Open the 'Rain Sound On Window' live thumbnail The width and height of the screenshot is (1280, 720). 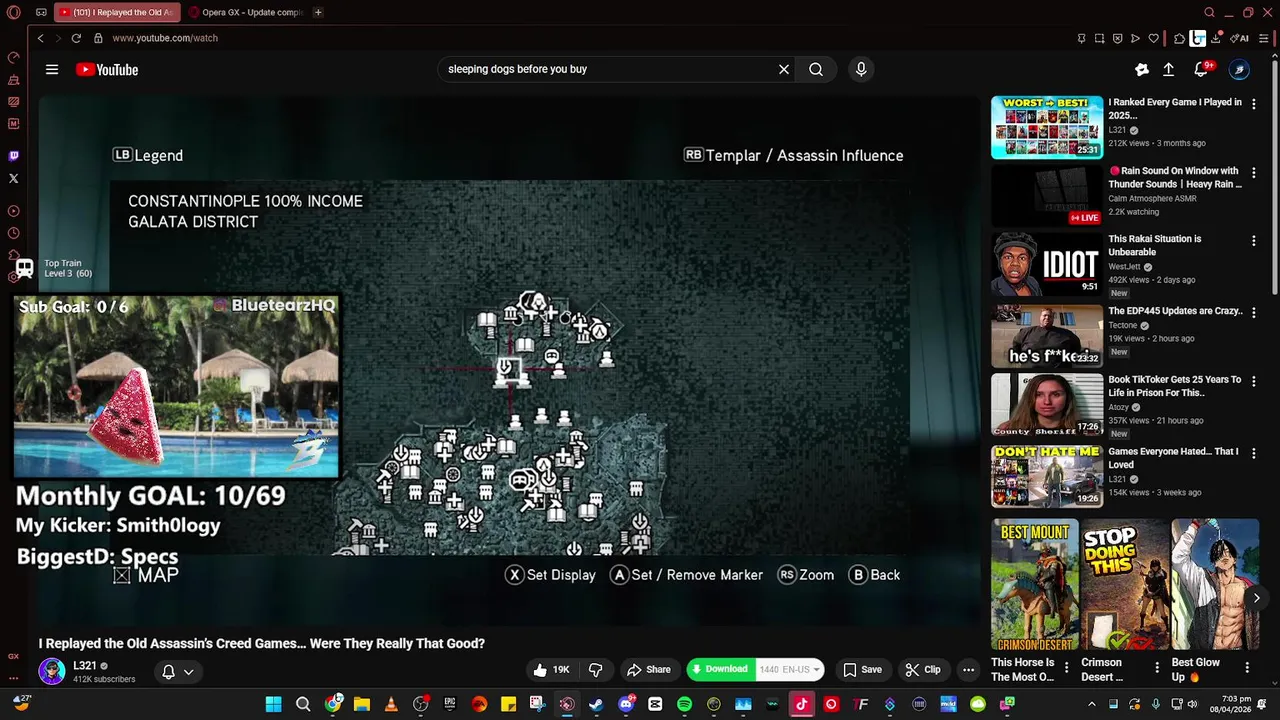tap(1047, 196)
